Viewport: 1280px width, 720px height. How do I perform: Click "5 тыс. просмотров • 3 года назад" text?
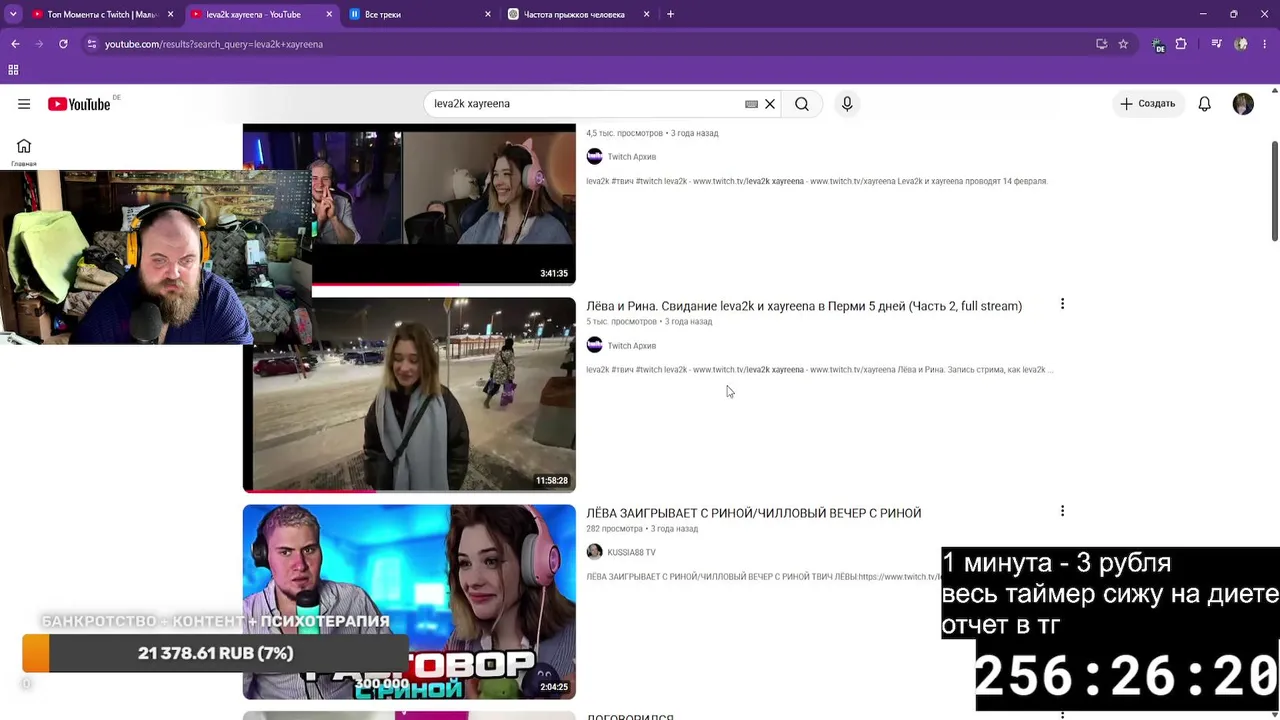[649, 322]
